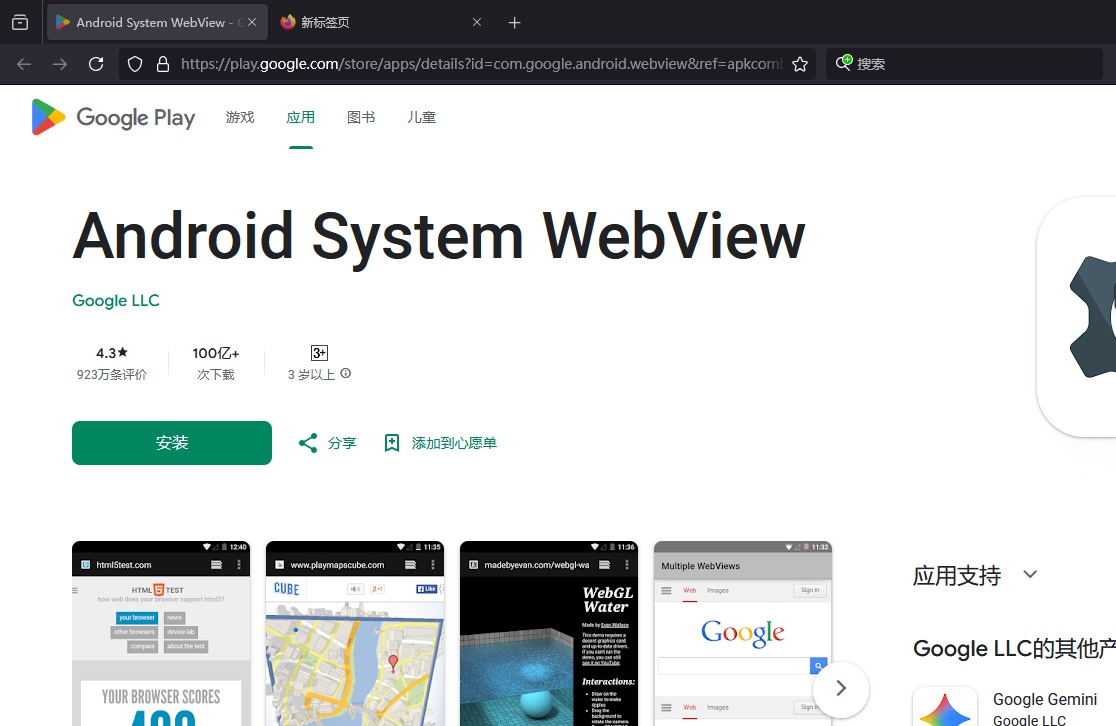
Task: Click 添加到心愿单 wishlist bookmark icon
Action: tap(391, 443)
